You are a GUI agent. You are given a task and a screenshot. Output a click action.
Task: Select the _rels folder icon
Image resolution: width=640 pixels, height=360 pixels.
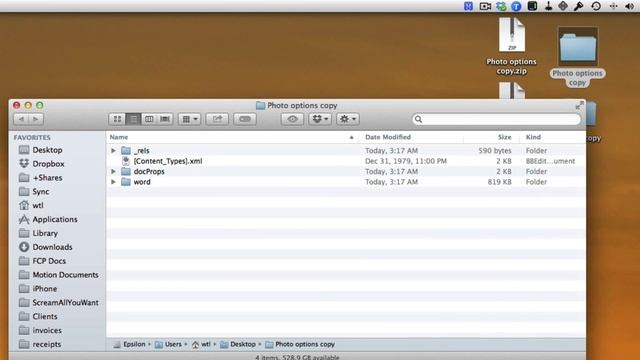point(126,151)
